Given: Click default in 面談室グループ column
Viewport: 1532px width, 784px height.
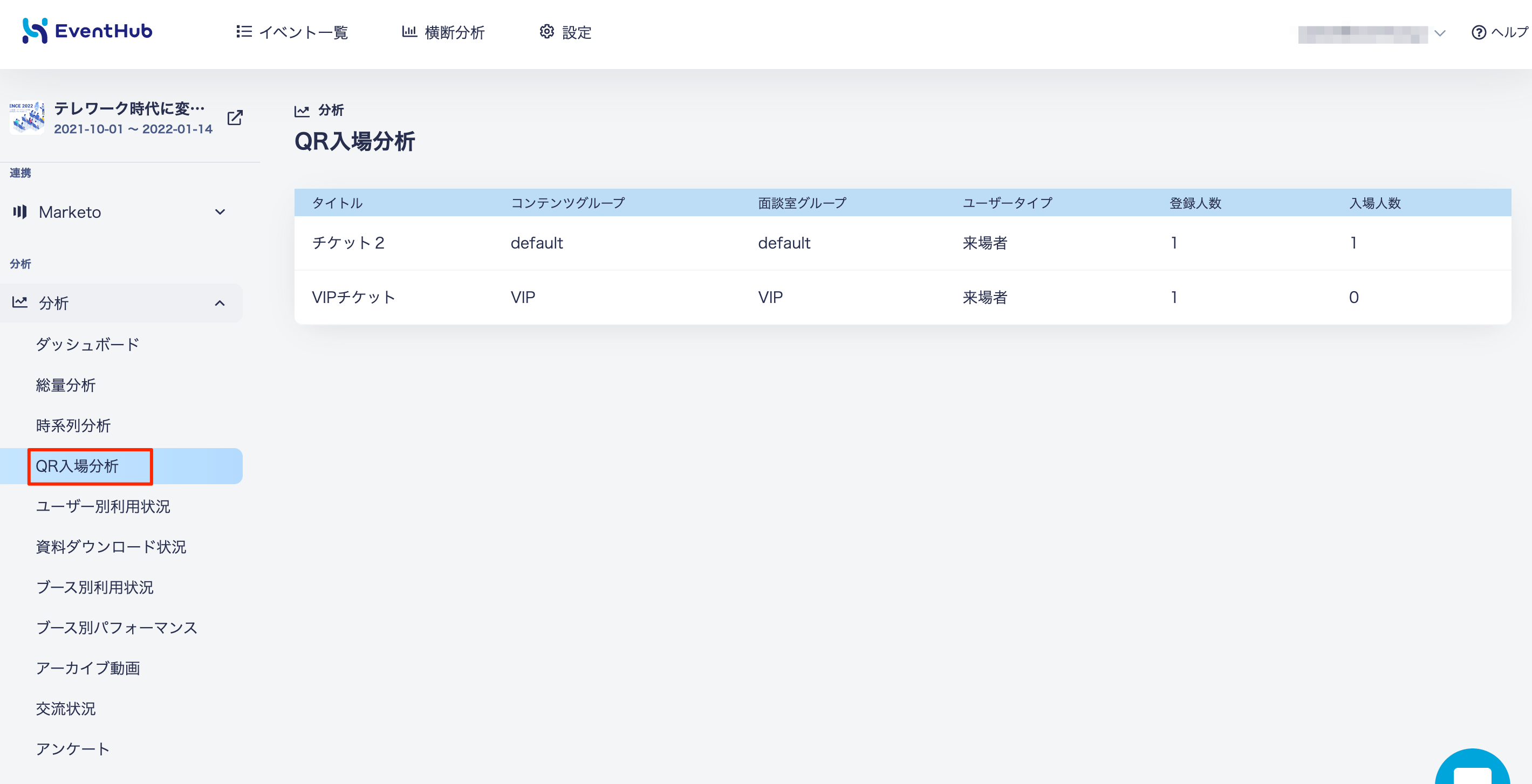Looking at the screenshot, I should [784, 243].
